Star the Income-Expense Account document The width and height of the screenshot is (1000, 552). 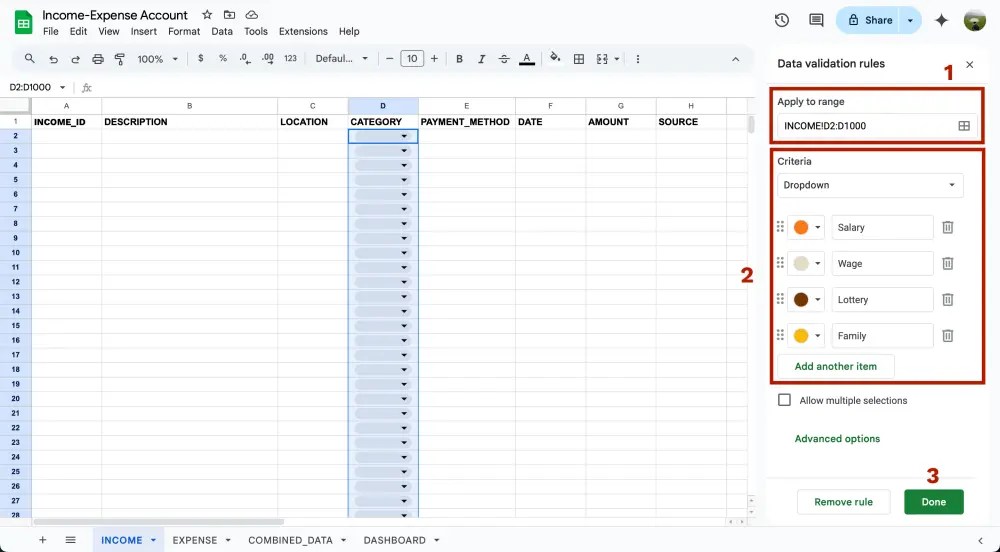207,15
